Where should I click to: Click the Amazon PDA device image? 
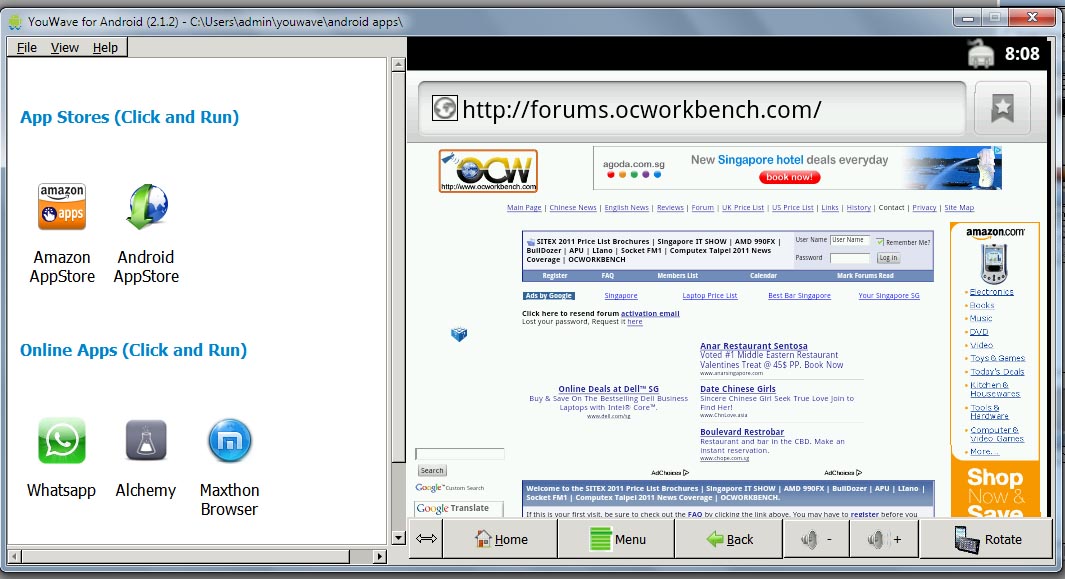point(994,263)
